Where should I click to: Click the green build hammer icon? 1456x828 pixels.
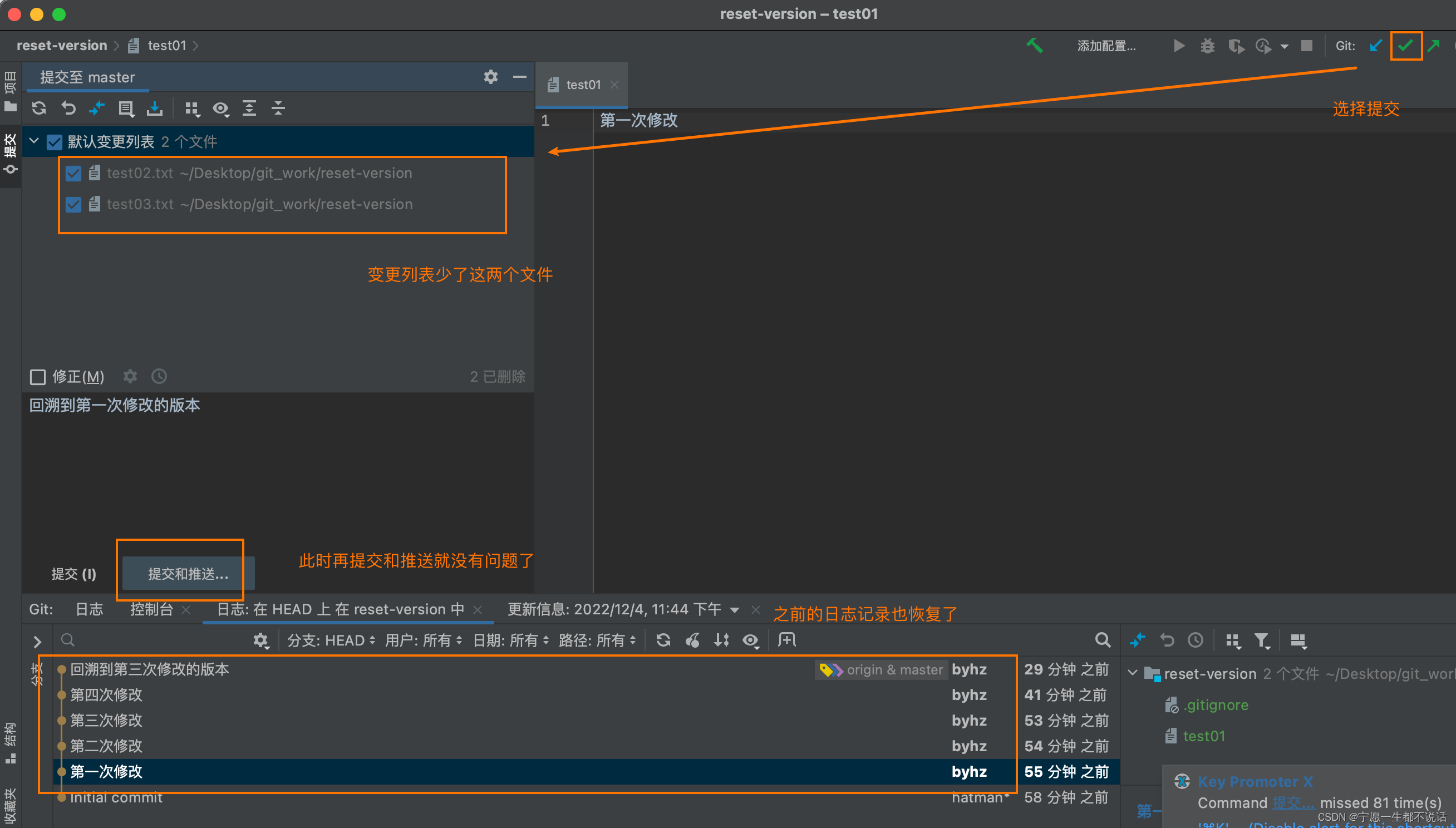1035,46
